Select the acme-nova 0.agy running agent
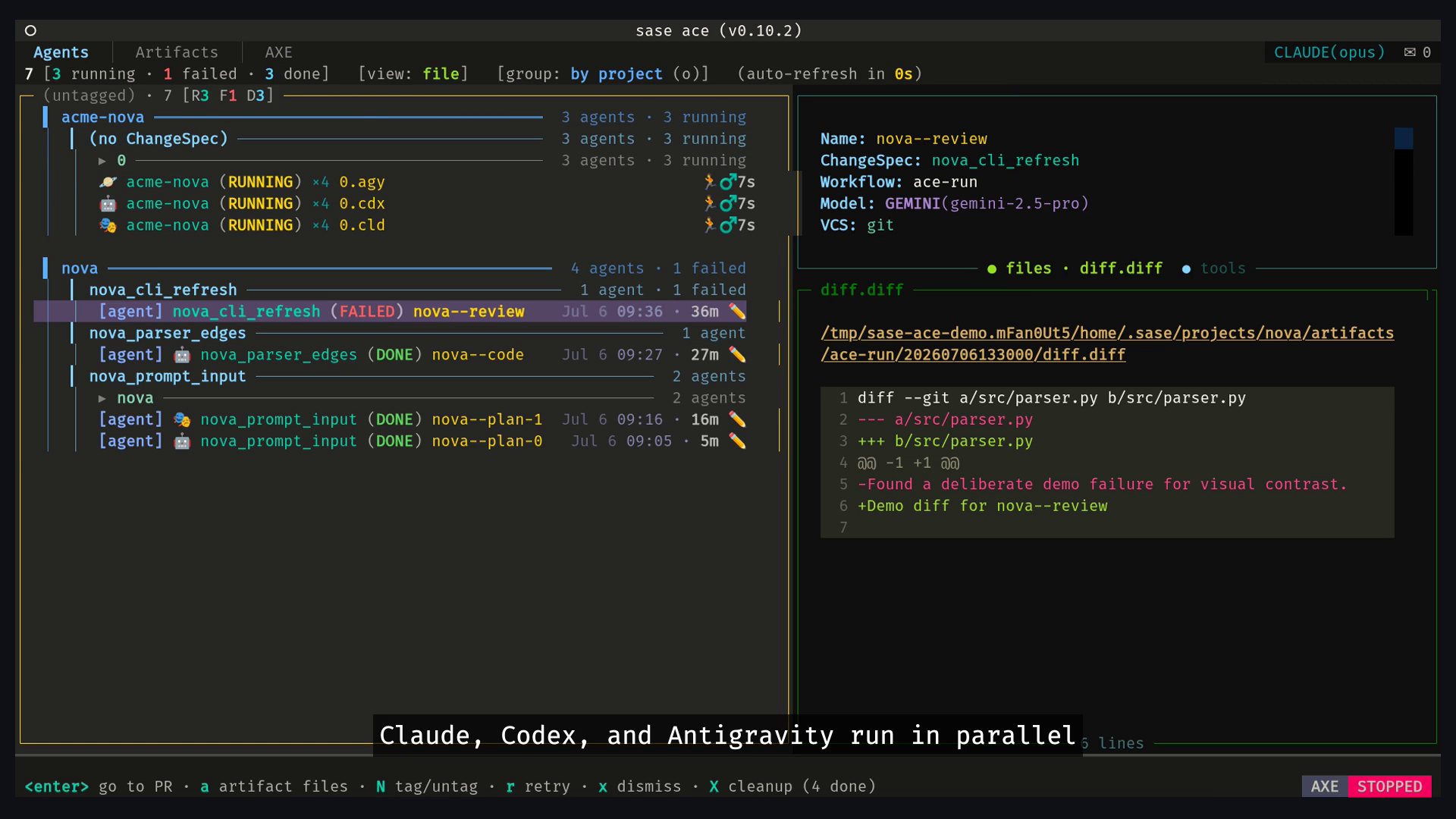 pos(427,182)
